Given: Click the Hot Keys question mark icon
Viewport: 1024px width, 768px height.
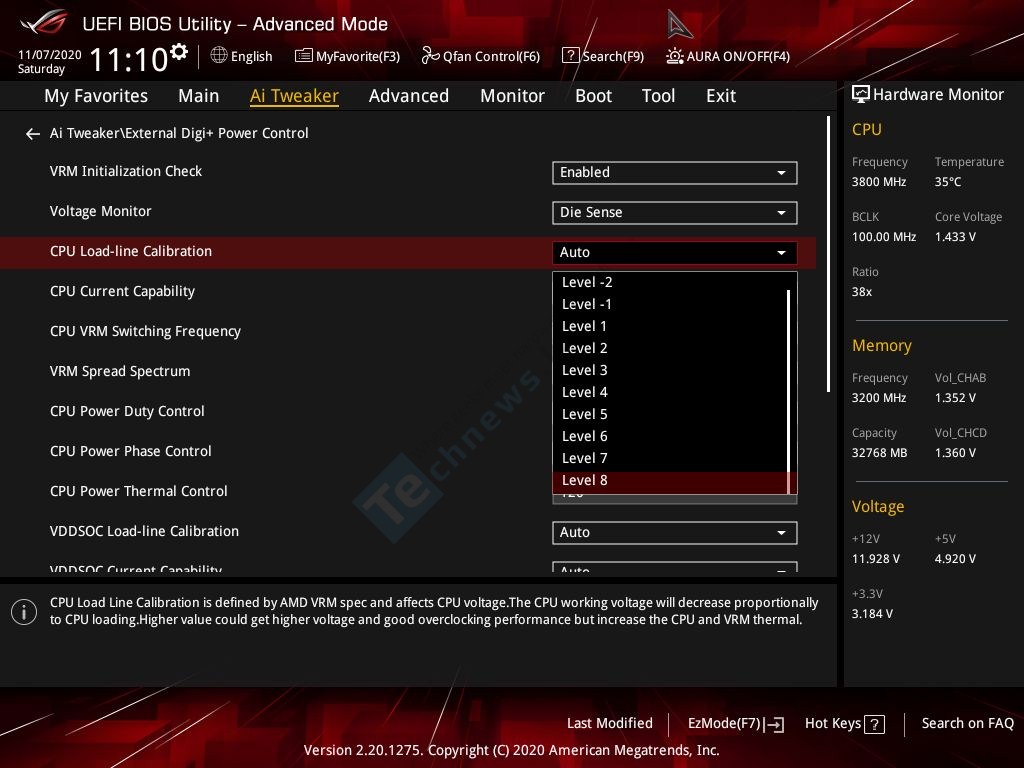Looking at the screenshot, I should tap(874, 724).
